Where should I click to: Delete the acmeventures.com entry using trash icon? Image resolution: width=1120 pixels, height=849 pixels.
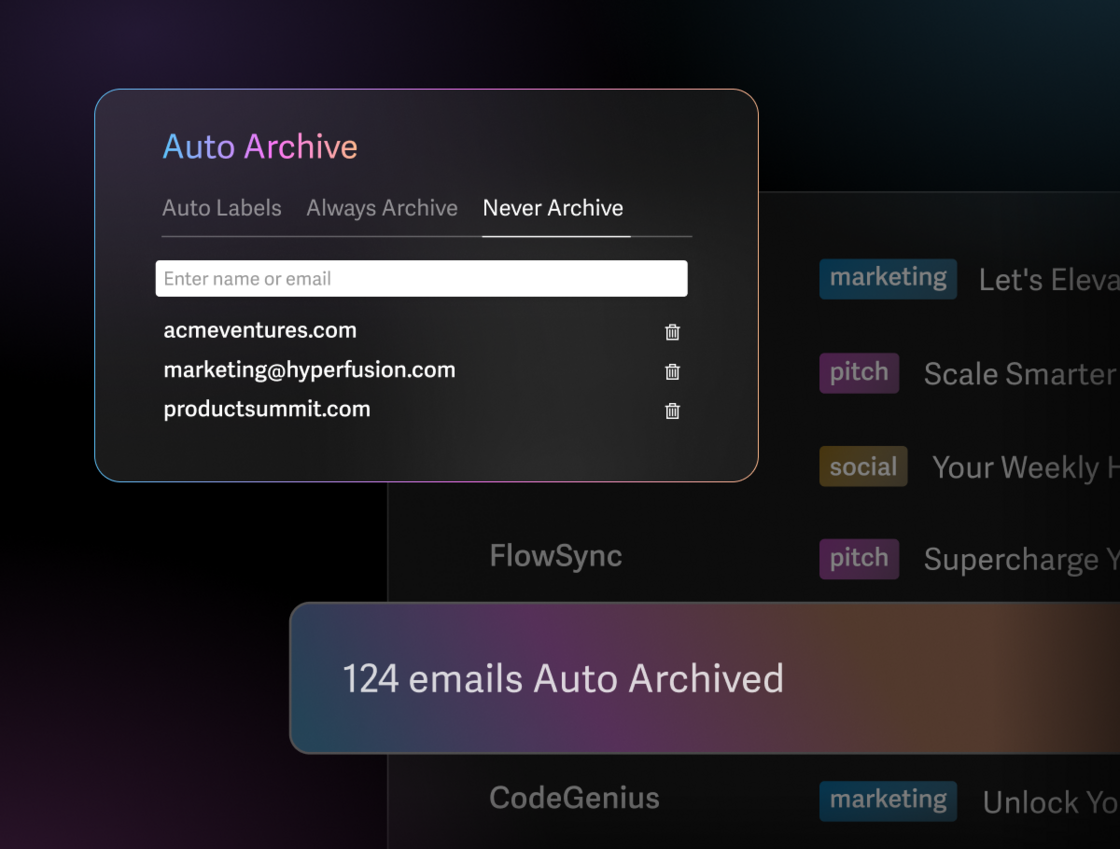pos(671,332)
